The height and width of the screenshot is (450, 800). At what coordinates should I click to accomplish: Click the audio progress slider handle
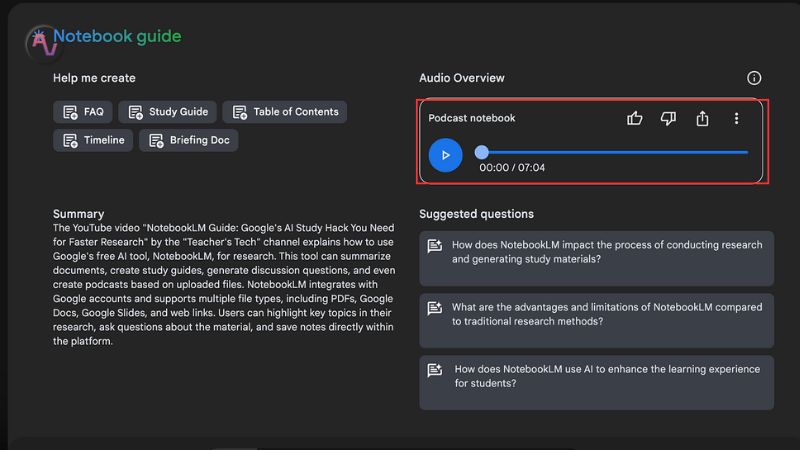[482, 152]
